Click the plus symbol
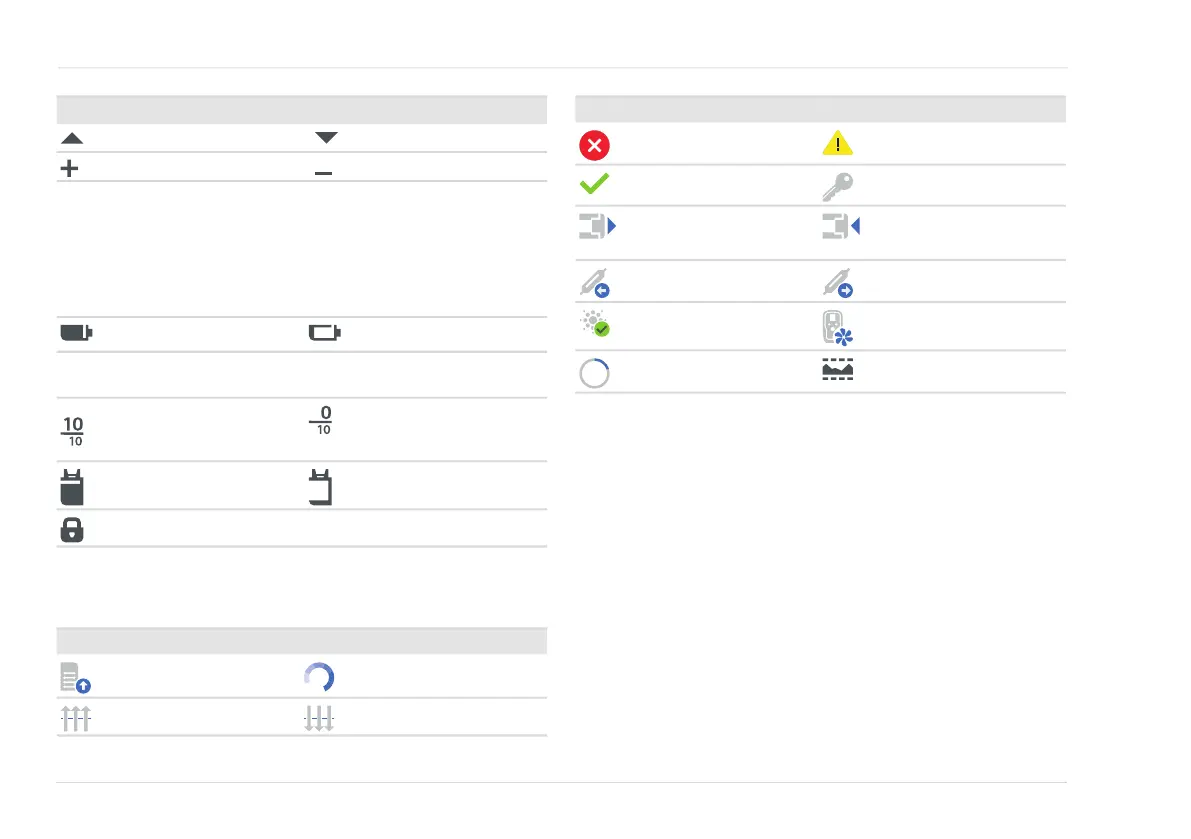This screenshot has height=839, width=1191. click(x=69, y=169)
